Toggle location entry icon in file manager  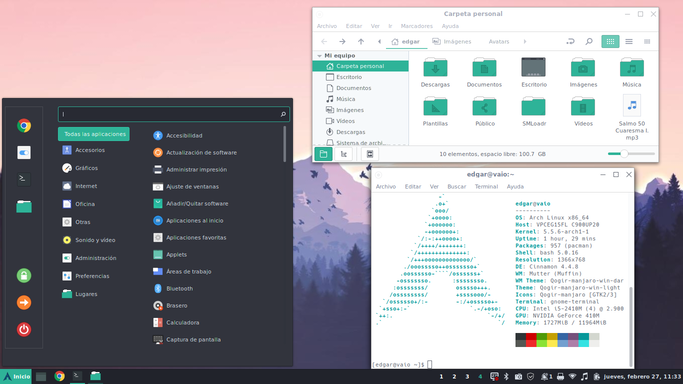570,41
